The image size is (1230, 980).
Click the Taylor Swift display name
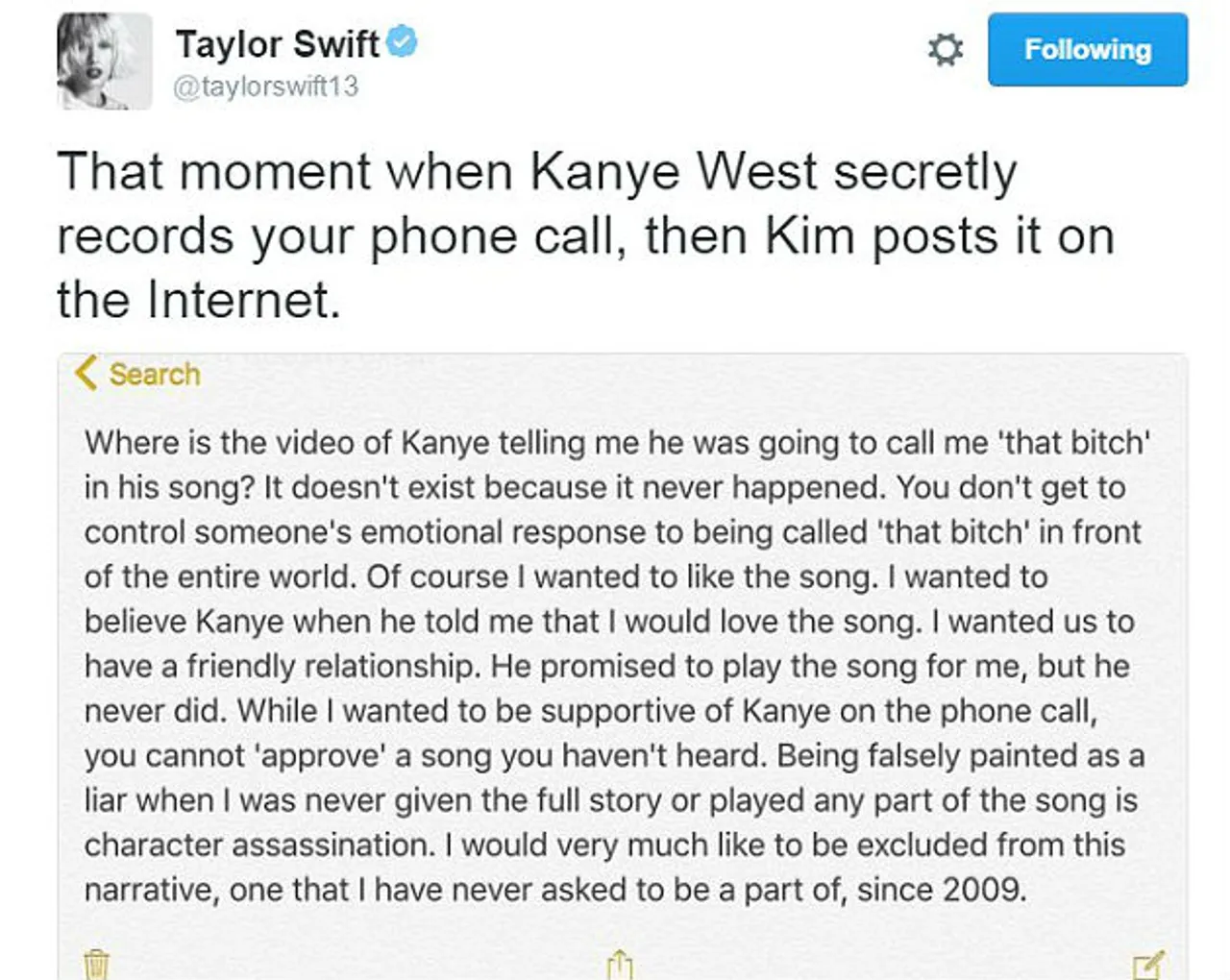point(277,44)
